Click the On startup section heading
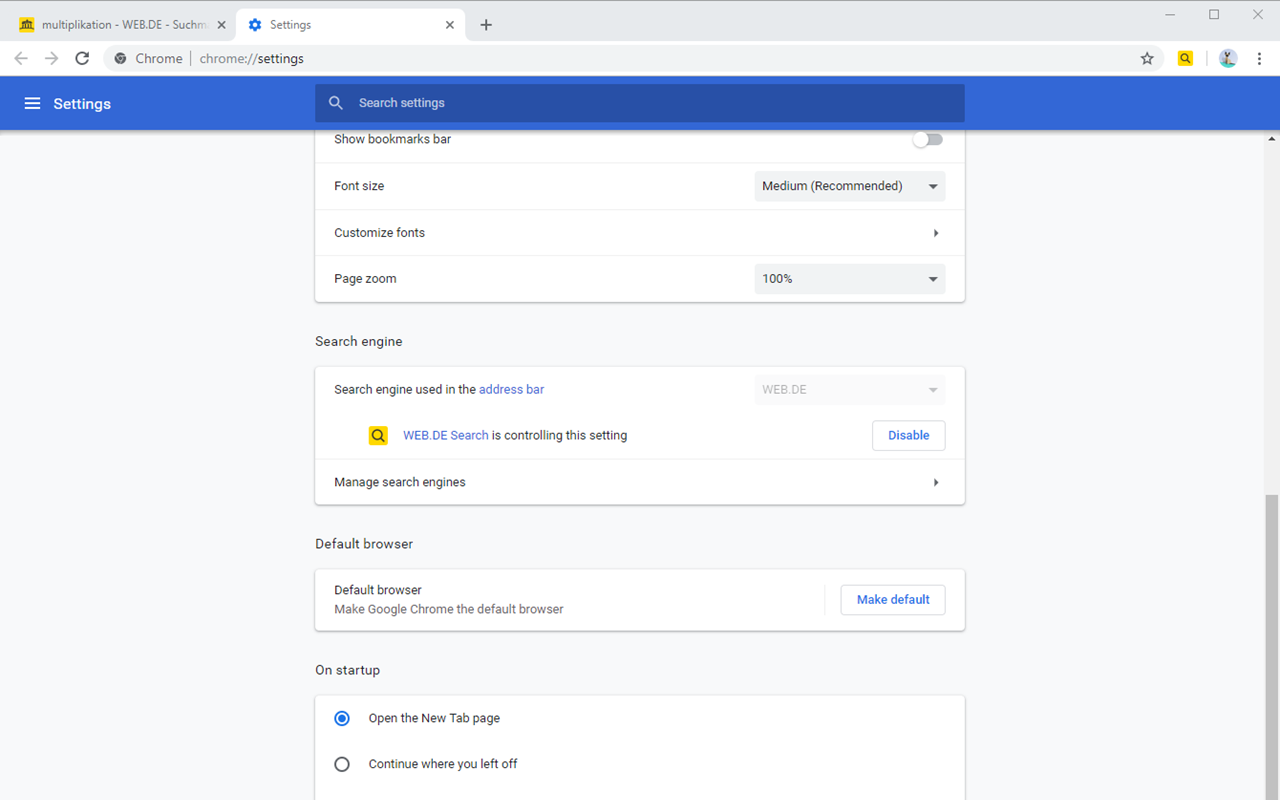Viewport: 1280px width, 800px height. click(x=348, y=670)
